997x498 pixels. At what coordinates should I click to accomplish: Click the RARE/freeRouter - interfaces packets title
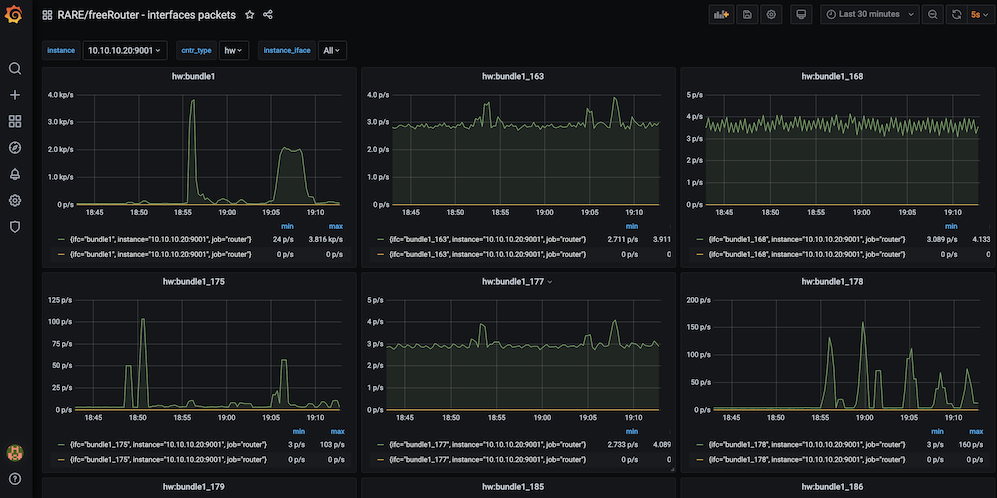pos(146,15)
